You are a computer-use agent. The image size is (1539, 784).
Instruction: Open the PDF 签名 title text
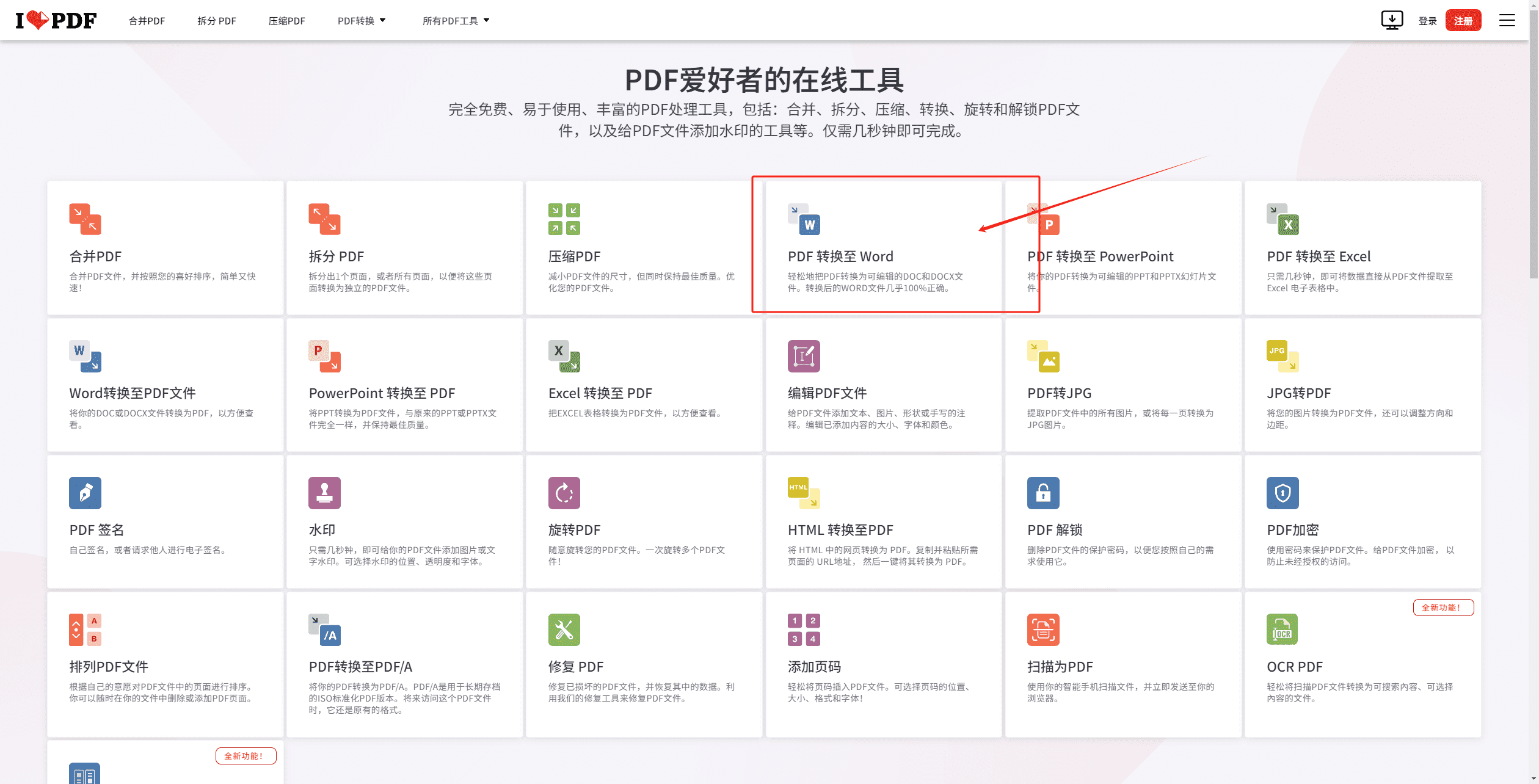[x=96, y=530]
